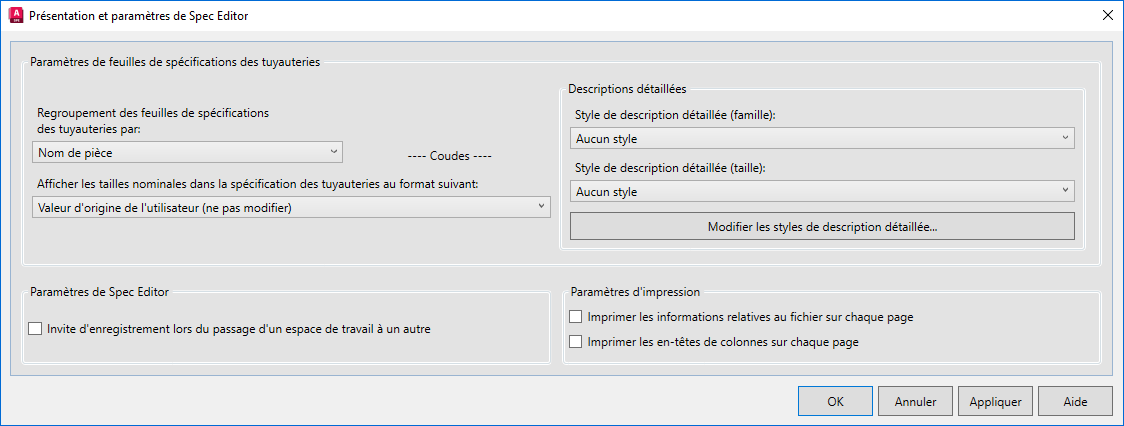This screenshot has width=1124, height=426.
Task: Toggle 'Imprimer les en-têtes de colonnes' checkbox
Action: coord(575,342)
